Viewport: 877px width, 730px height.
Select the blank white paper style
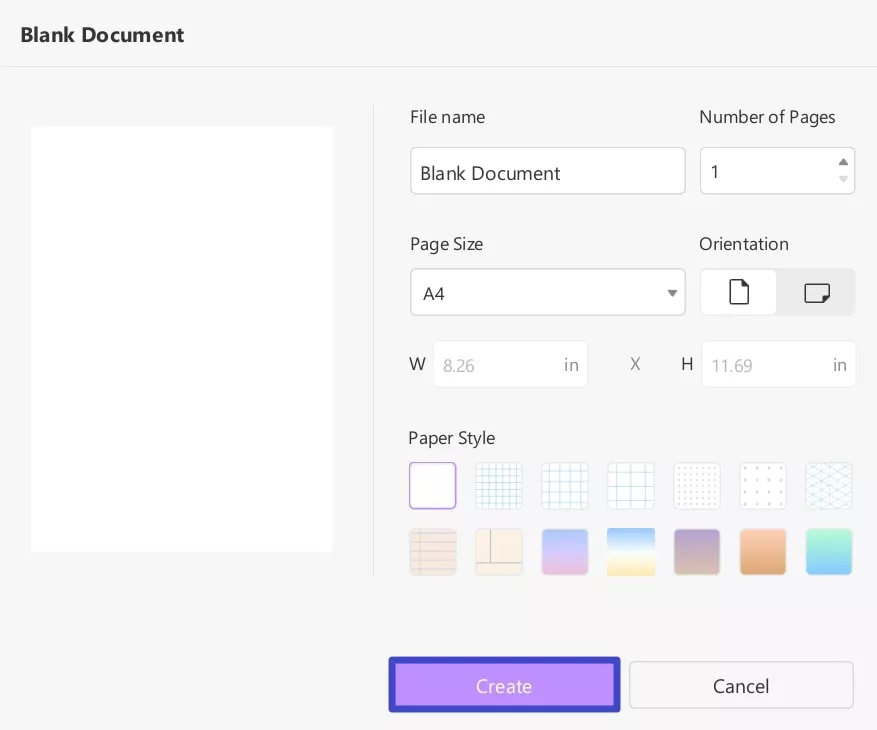(x=432, y=486)
